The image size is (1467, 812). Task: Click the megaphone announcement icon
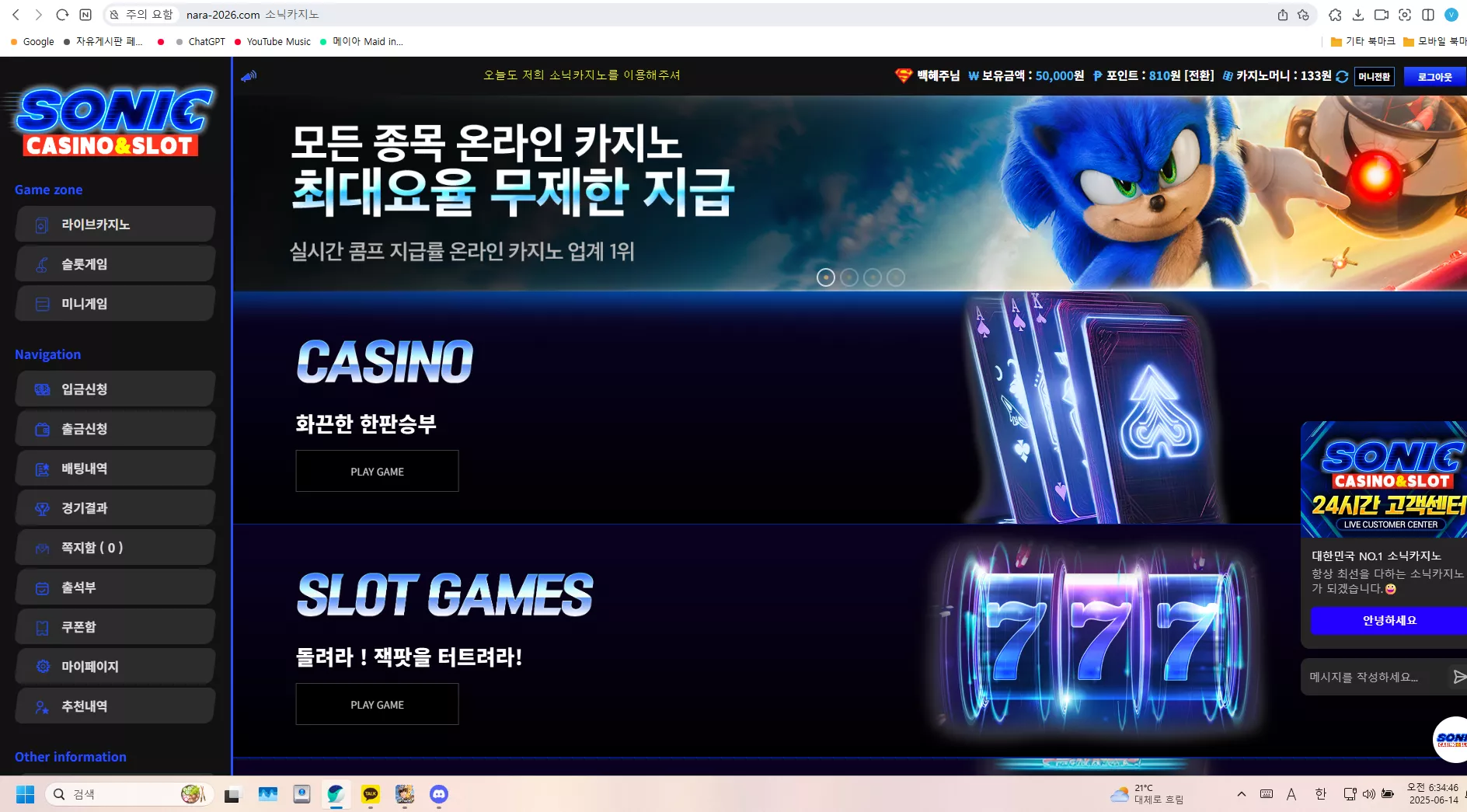(x=249, y=76)
